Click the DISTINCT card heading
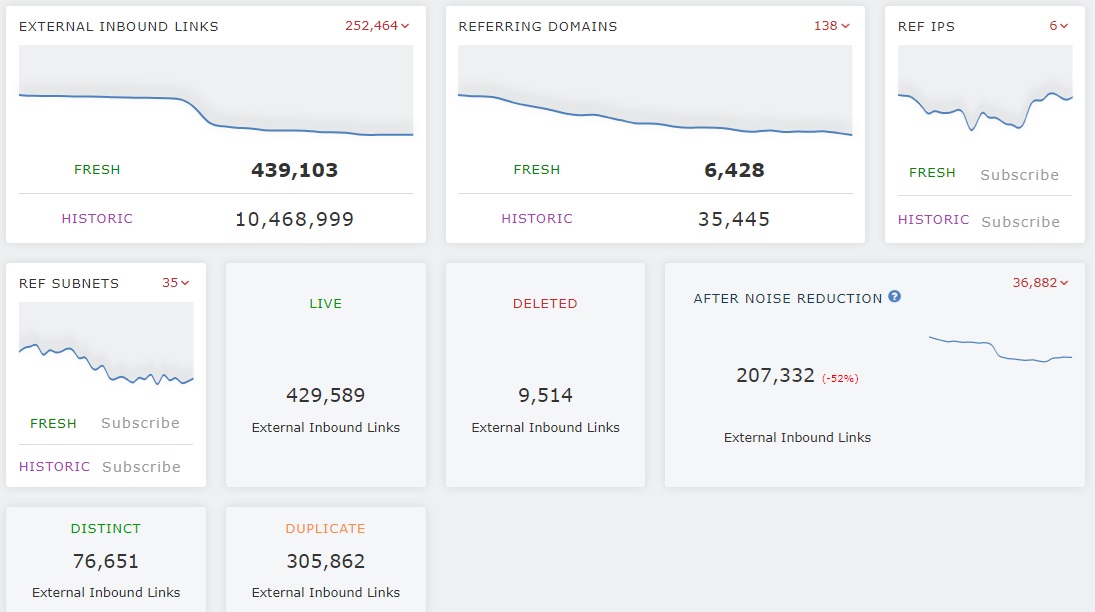 click(106, 529)
